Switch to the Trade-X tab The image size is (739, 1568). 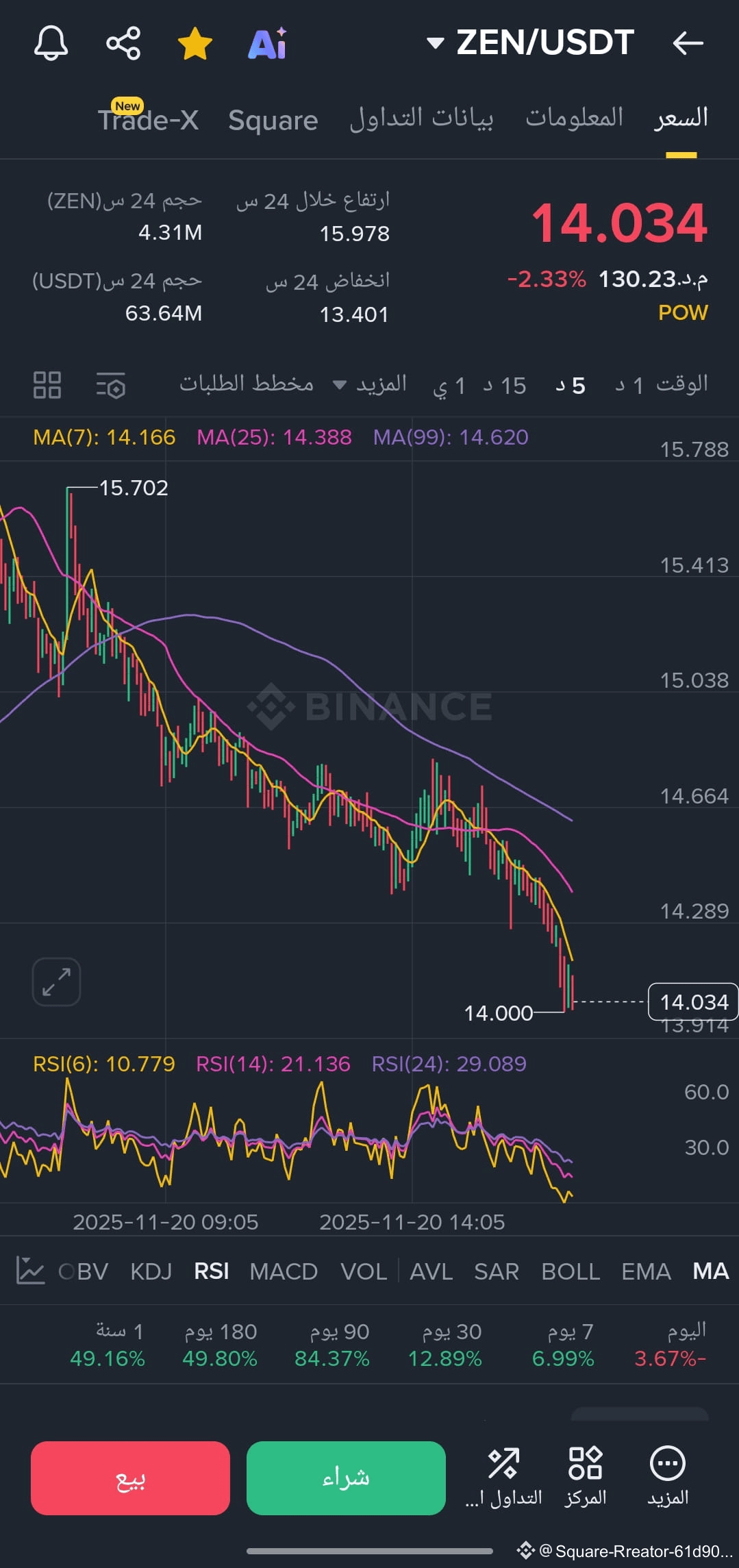(x=148, y=119)
